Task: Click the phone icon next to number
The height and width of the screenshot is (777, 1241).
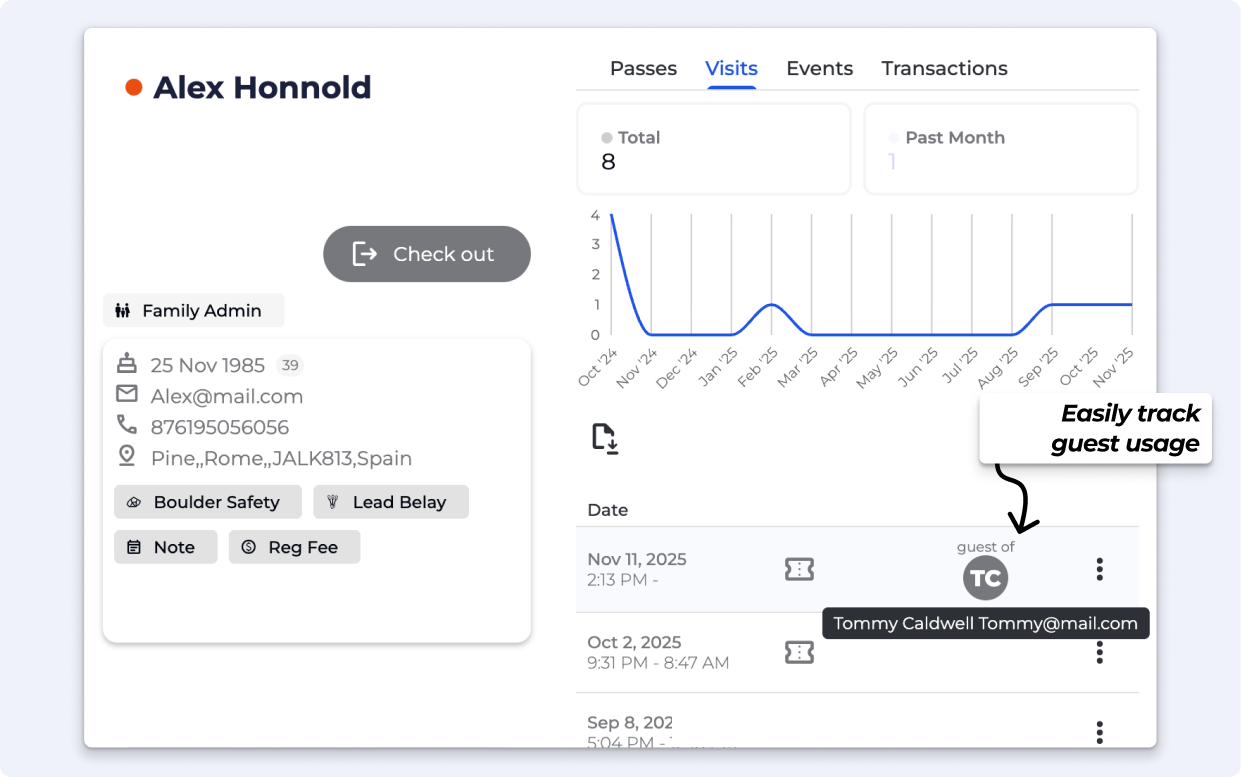Action: pyautogui.click(x=127, y=426)
